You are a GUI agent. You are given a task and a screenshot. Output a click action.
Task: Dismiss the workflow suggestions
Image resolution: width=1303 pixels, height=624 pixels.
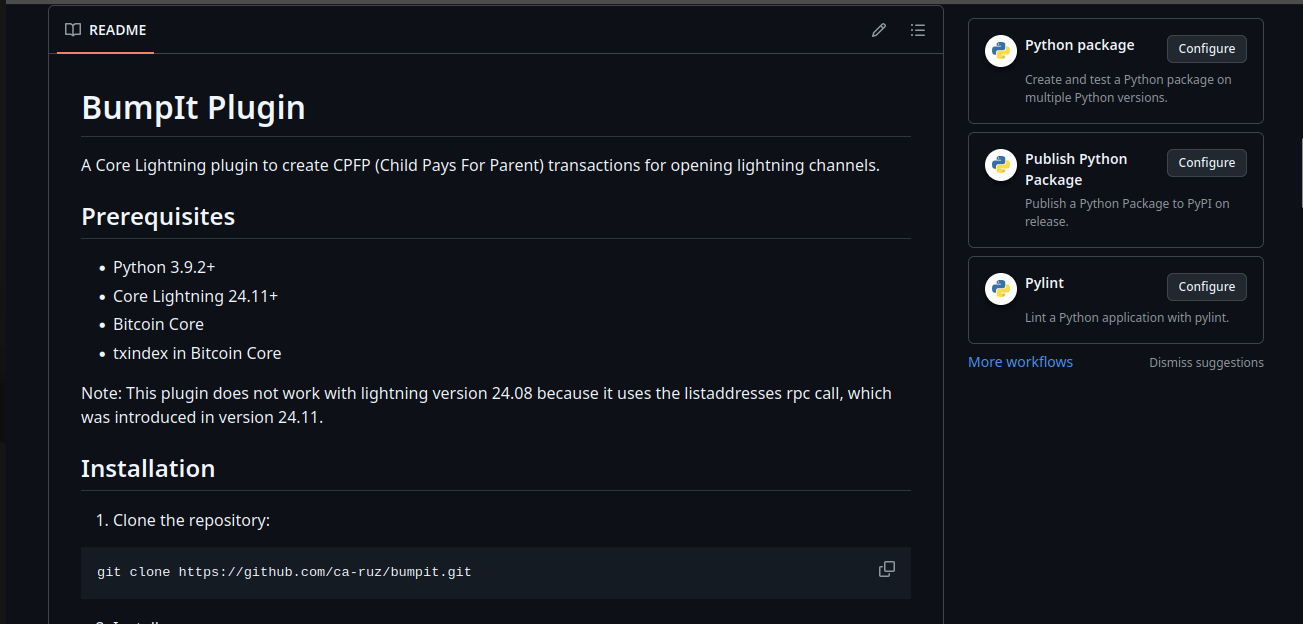point(1206,363)
